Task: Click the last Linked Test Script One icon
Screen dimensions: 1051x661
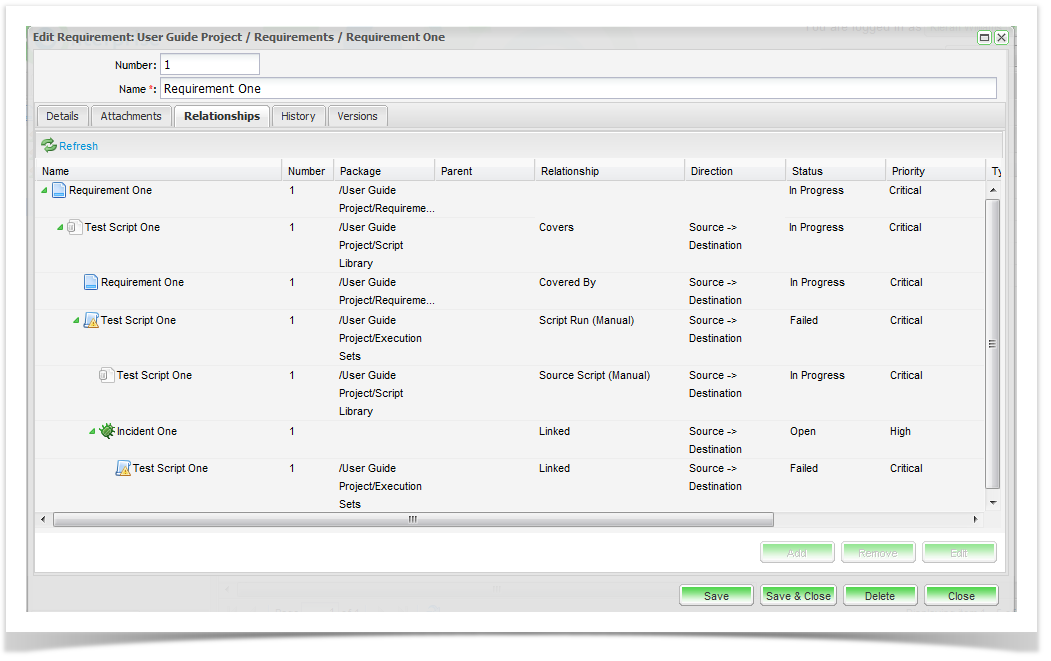Action: coord(123,468)
